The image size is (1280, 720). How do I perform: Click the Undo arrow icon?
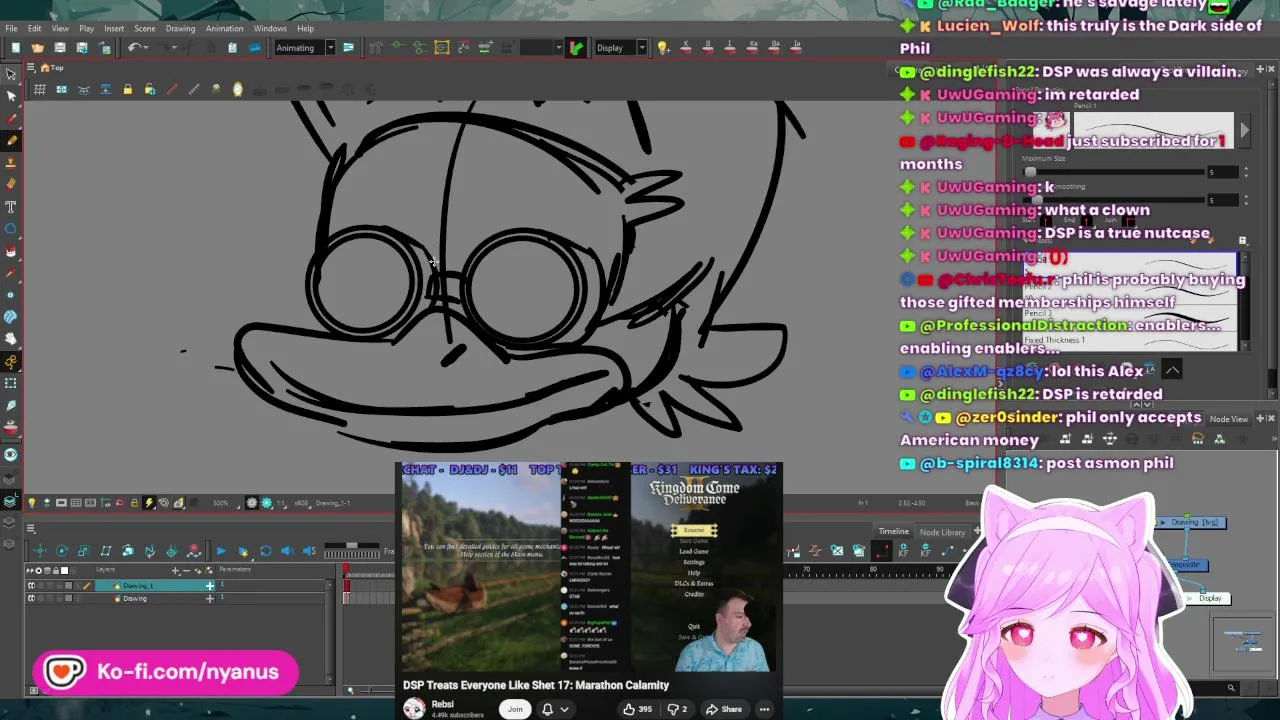135,48
